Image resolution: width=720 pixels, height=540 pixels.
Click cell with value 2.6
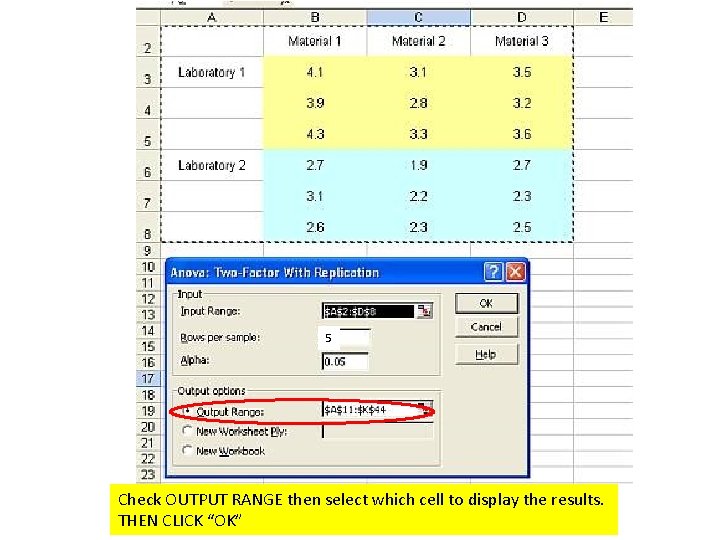(315, 227)
